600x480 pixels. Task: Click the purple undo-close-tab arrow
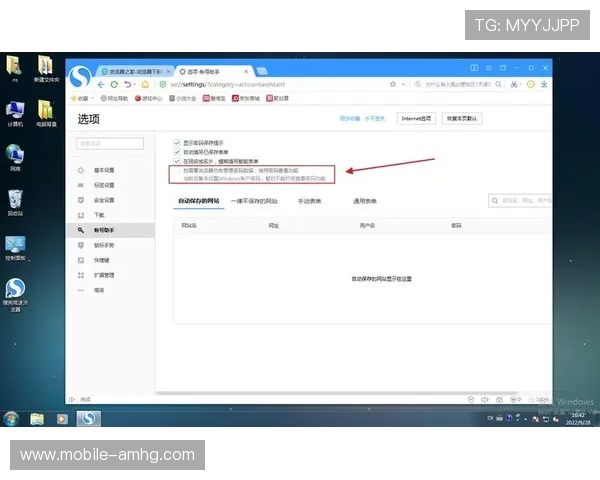(x=128, y=84)
